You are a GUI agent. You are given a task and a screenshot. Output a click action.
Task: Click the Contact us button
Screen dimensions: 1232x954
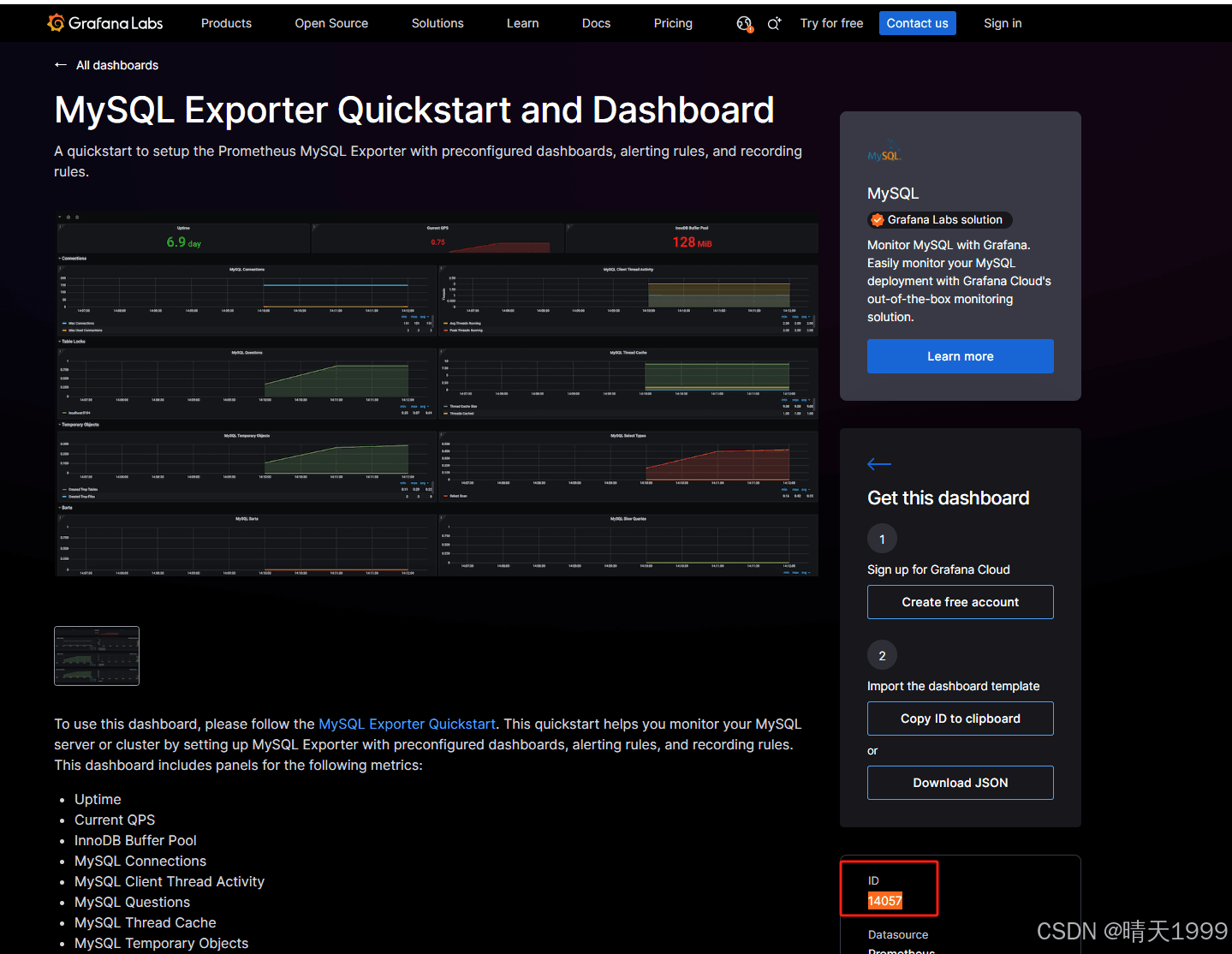click(917, 23)
